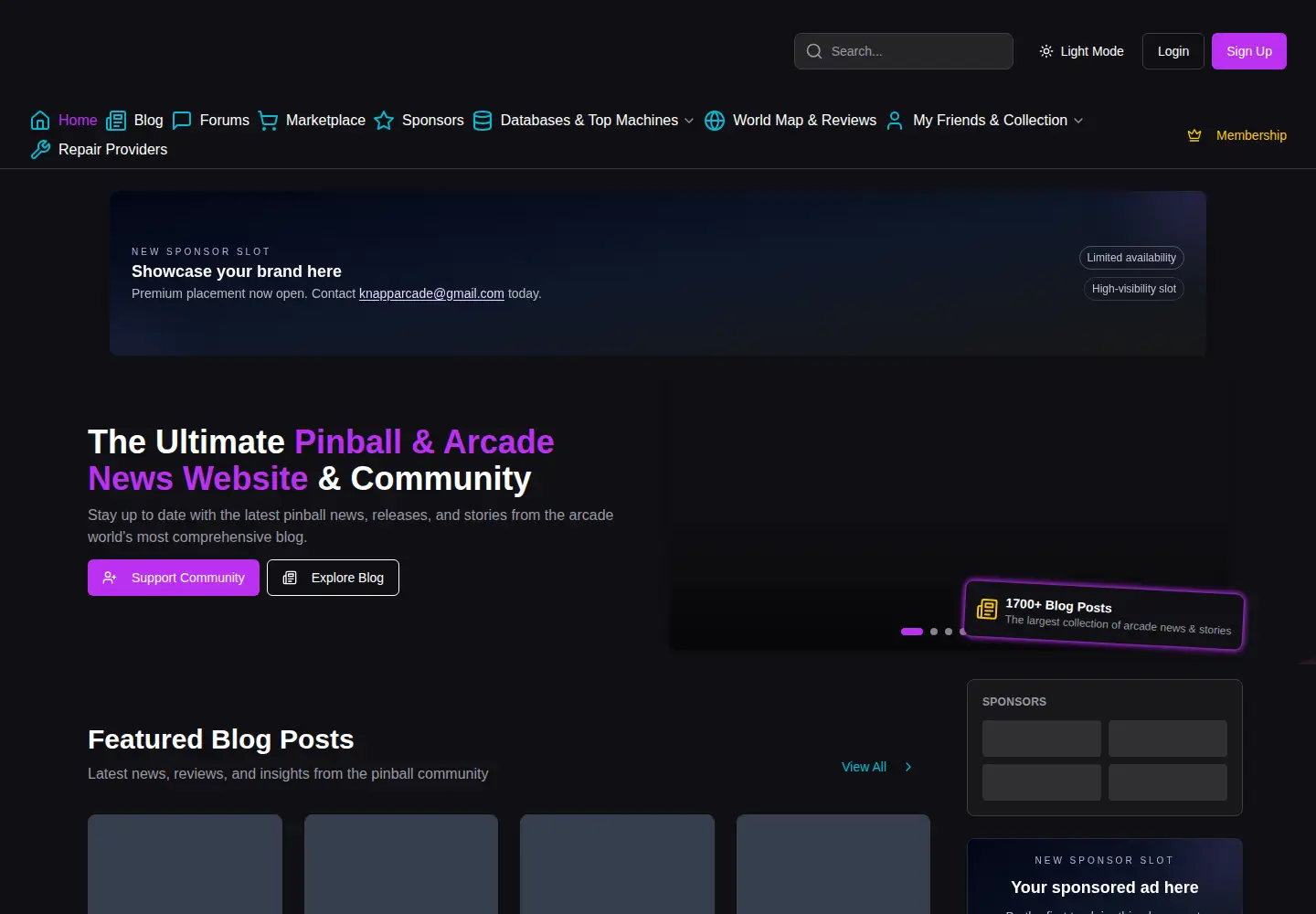The image size is (1316, 914).
Task: Click the Home house icon
Action: coord(40,121)
